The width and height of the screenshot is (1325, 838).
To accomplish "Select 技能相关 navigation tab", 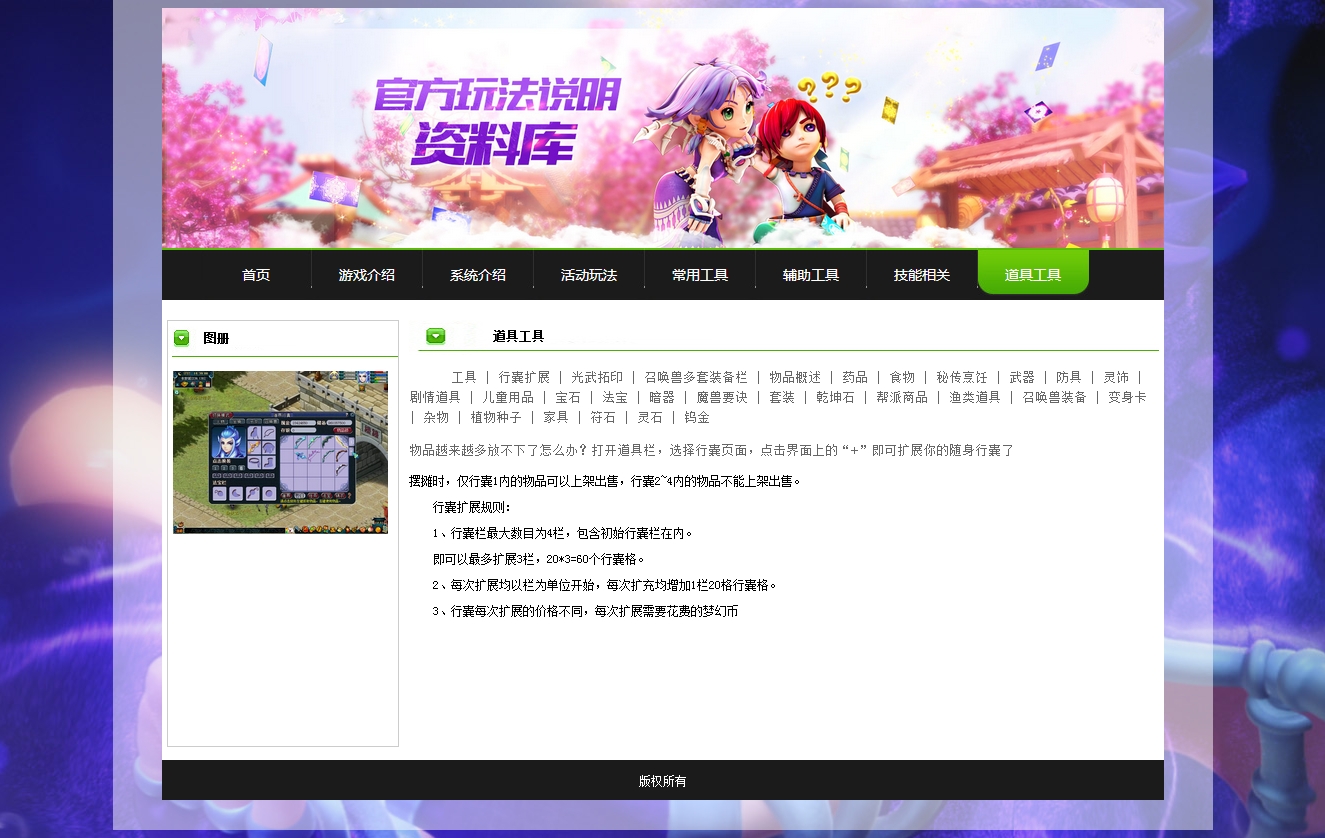I will click(921, 275).
